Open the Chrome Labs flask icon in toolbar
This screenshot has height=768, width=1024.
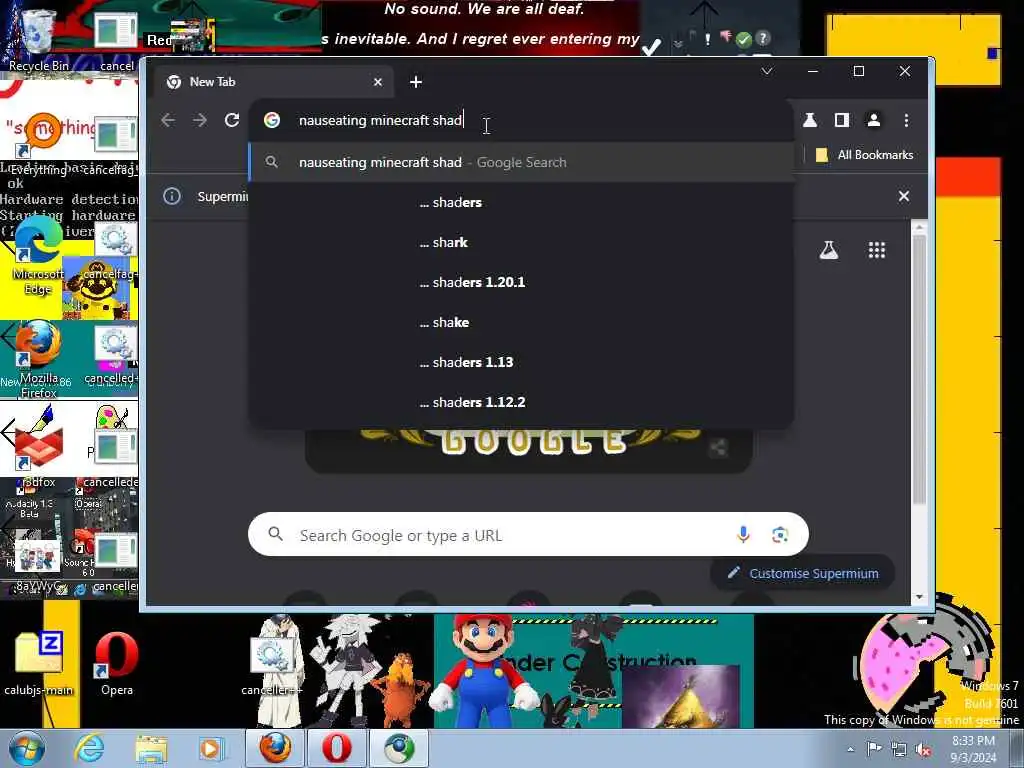click(x=810, y=120)
